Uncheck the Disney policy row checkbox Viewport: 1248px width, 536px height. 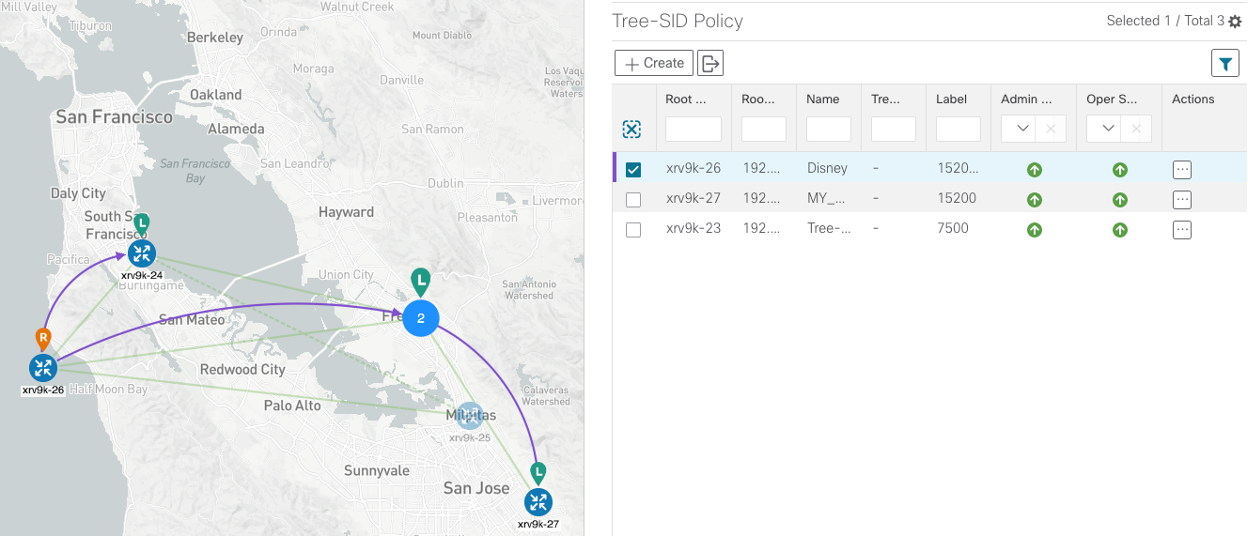coord(633,169)
